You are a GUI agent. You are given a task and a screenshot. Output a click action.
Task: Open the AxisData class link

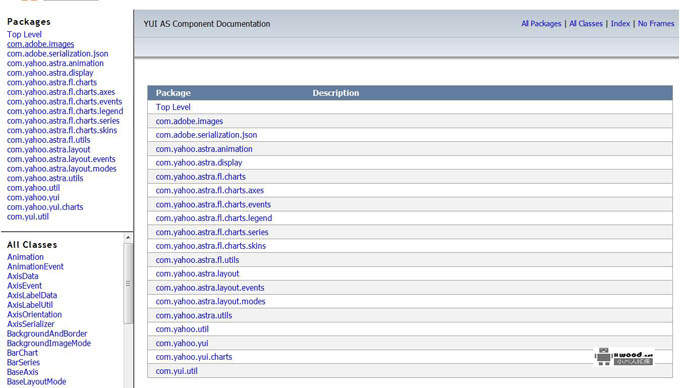23,276
